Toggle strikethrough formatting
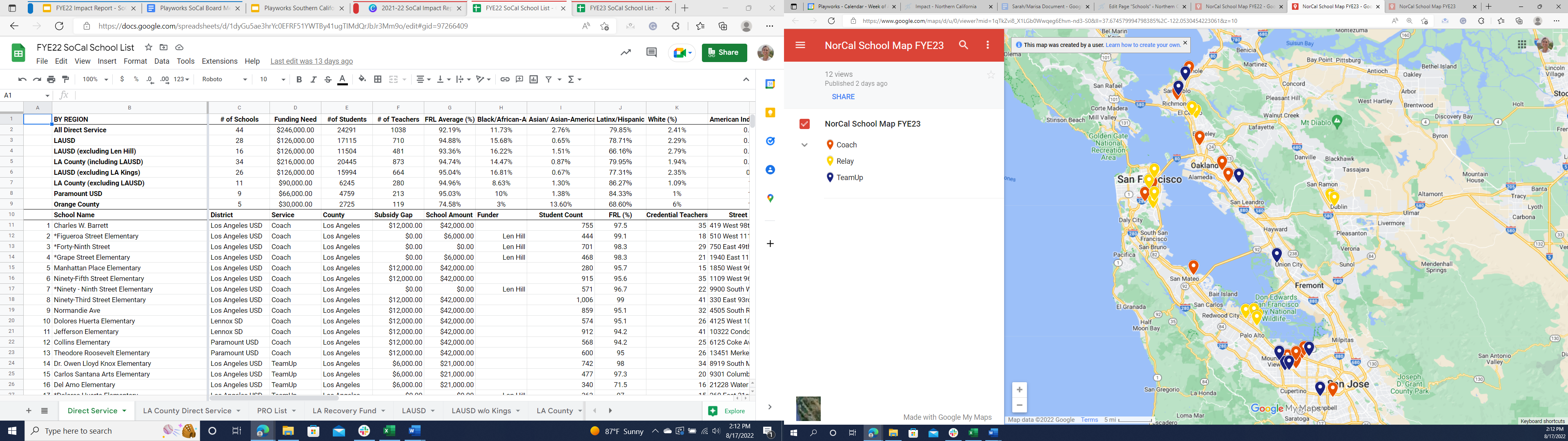This screenshot has width=1568, height=441. [328, 79]
